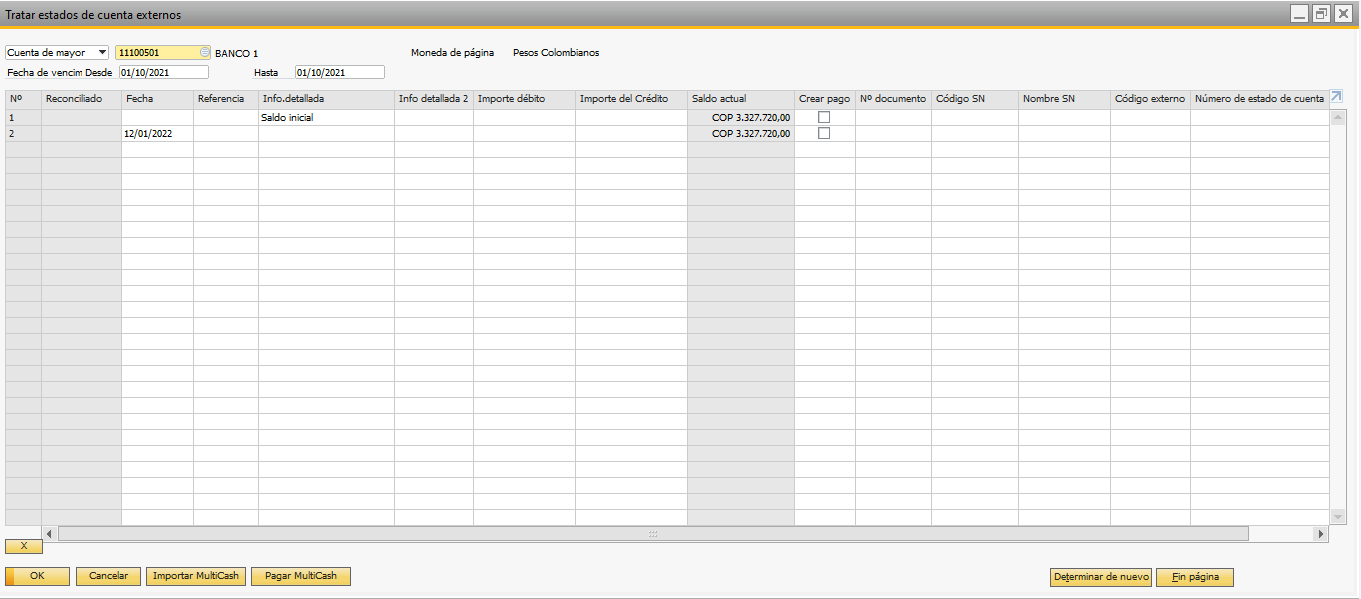Click the horizontal scrollbar left arrow
This screenshot has height=599, width=1361.
pyautogui.click(x=47, y=533)
